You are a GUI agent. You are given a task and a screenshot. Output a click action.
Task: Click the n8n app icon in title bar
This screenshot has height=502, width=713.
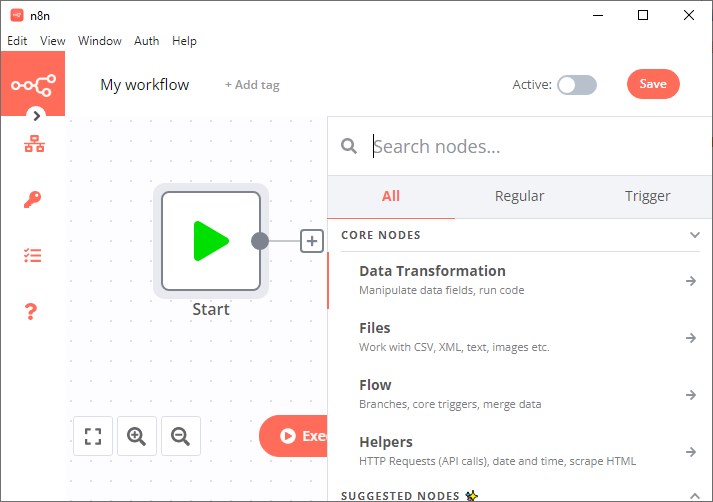[x=17, y=15]
